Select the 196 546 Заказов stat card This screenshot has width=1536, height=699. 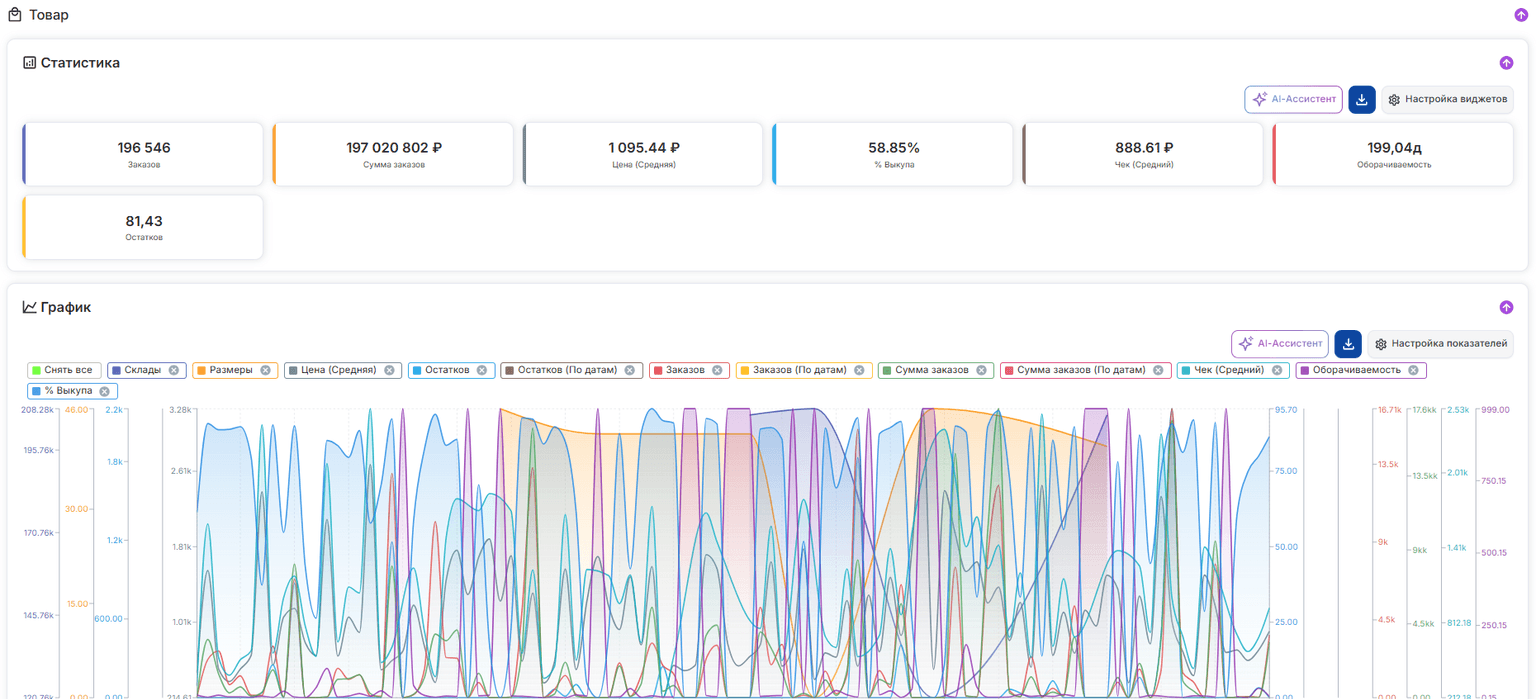tap(143, 154)
